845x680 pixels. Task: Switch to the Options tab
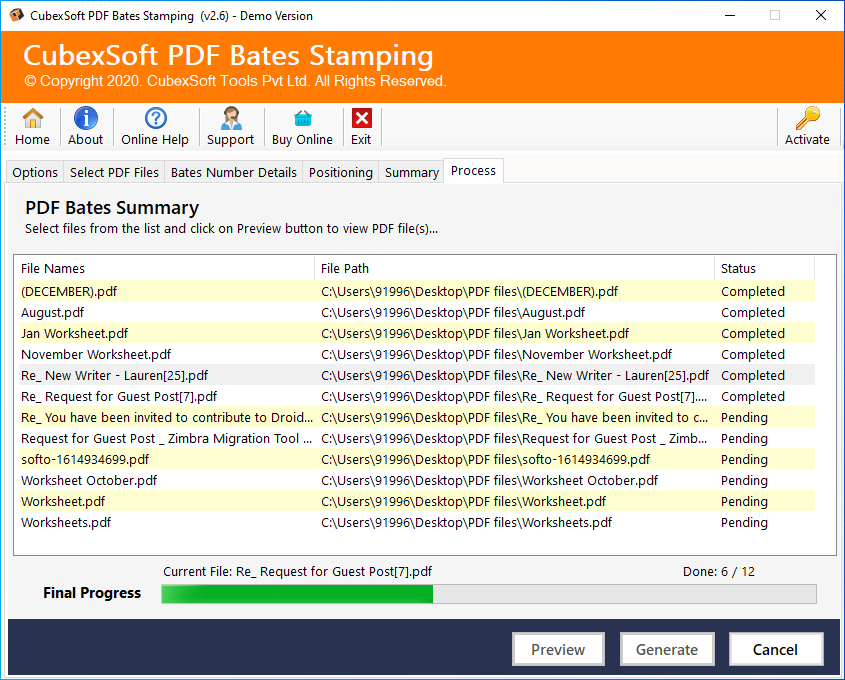pos(35,173)
